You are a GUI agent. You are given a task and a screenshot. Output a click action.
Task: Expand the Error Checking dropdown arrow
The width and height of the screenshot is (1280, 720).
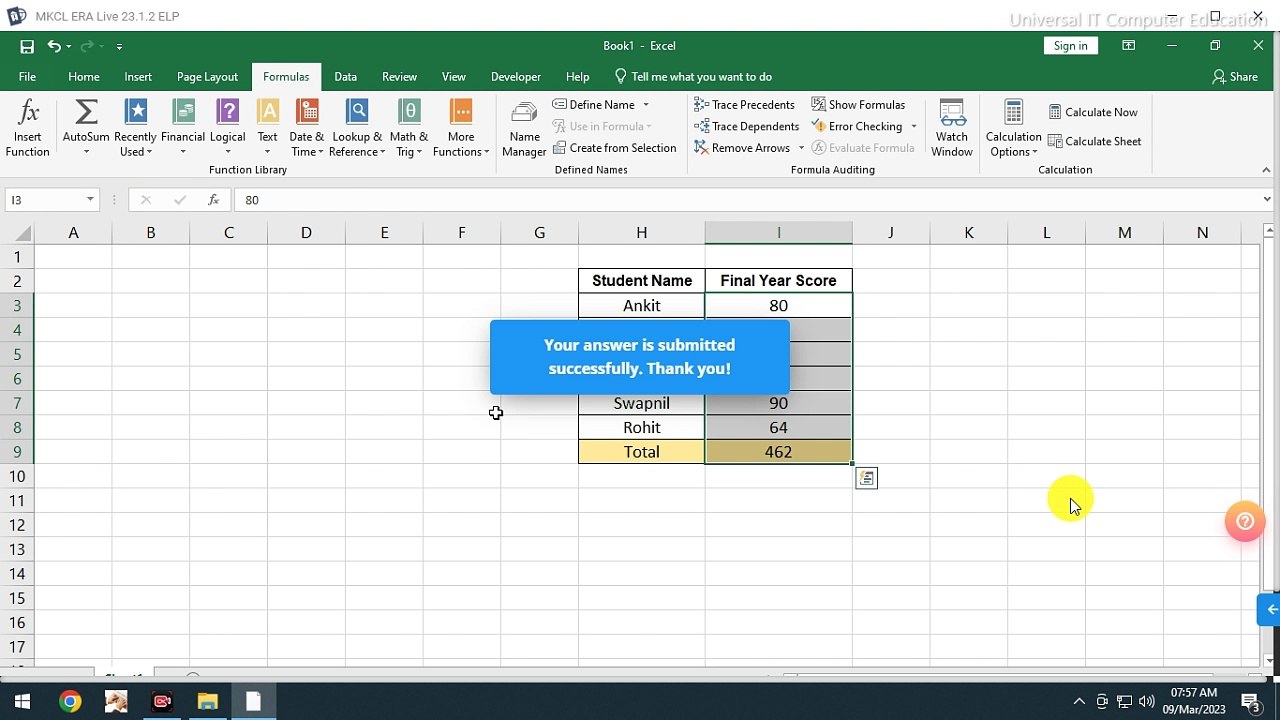tap(913, 127)
